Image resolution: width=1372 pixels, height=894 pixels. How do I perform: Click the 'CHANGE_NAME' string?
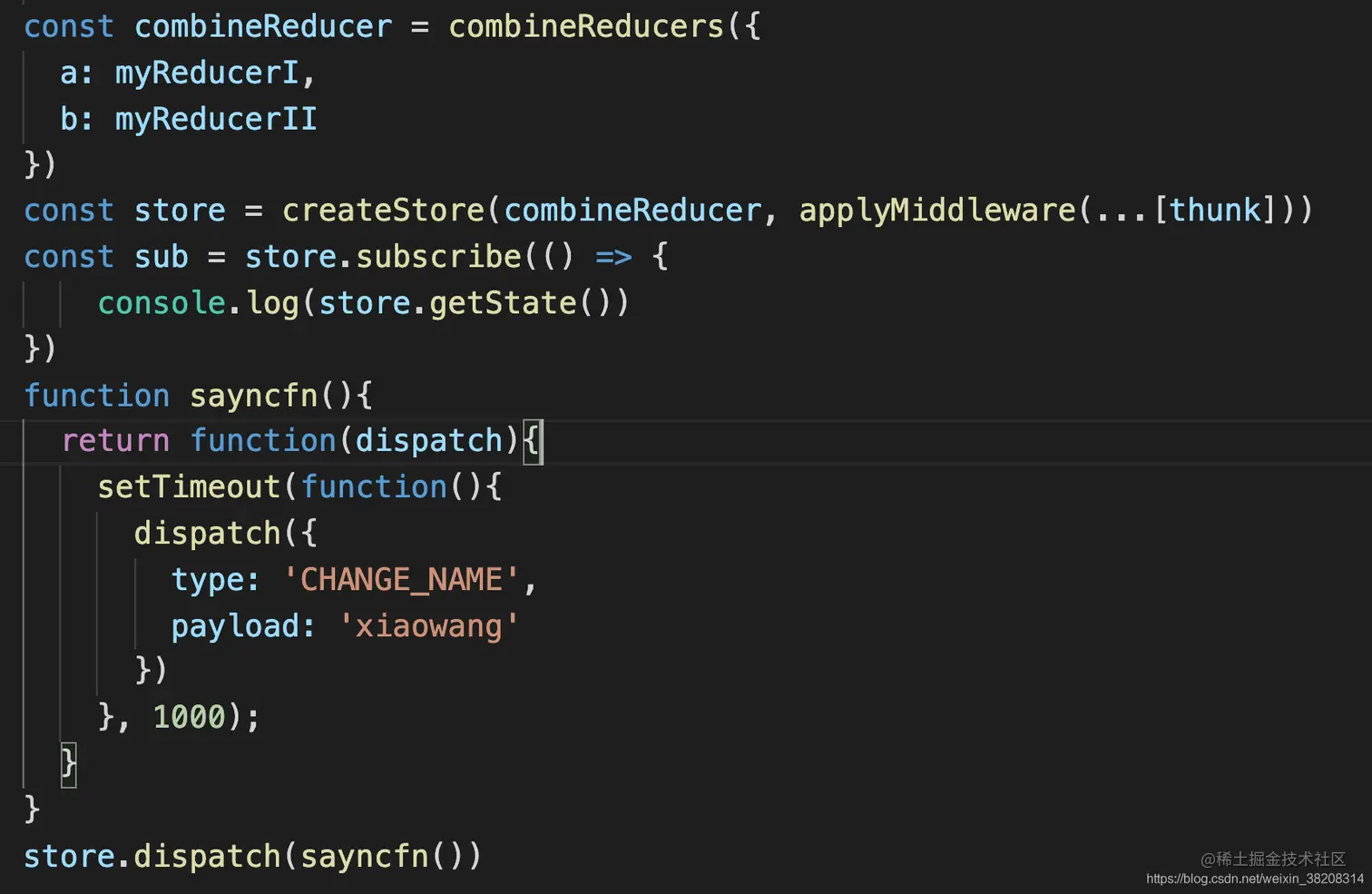click(x=401, y=580)
